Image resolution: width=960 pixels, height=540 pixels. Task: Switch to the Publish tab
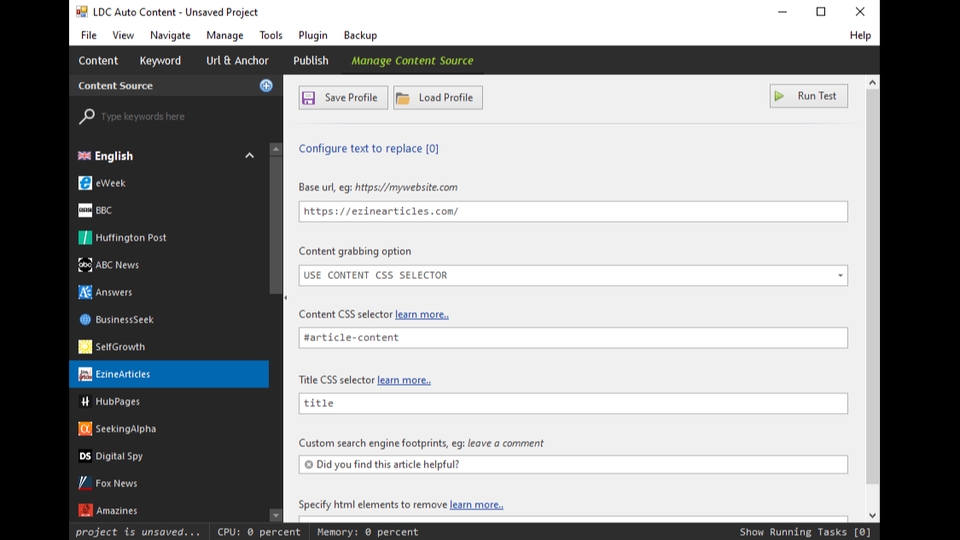click(x=310, y=61)
